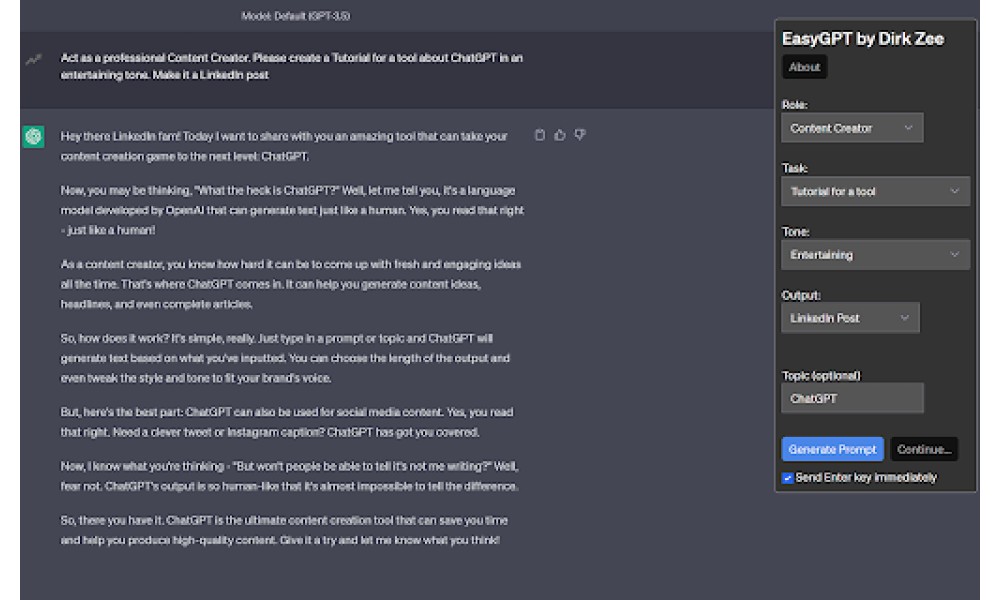Give thumbs up to the response
Screen dimensions: 1000x600
click(560, 135)
